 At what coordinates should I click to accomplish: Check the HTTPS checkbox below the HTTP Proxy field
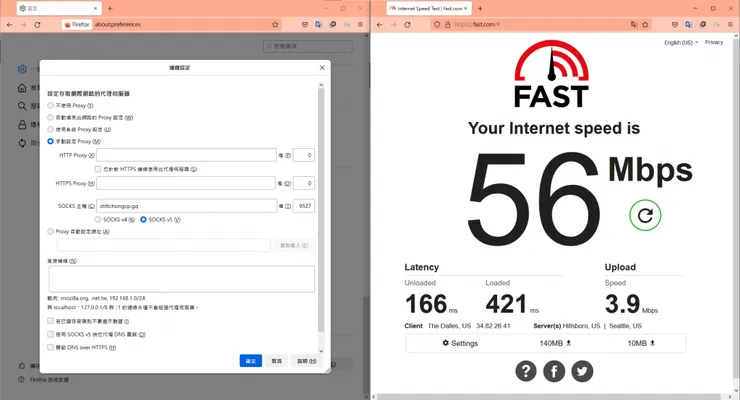(98, 169)
